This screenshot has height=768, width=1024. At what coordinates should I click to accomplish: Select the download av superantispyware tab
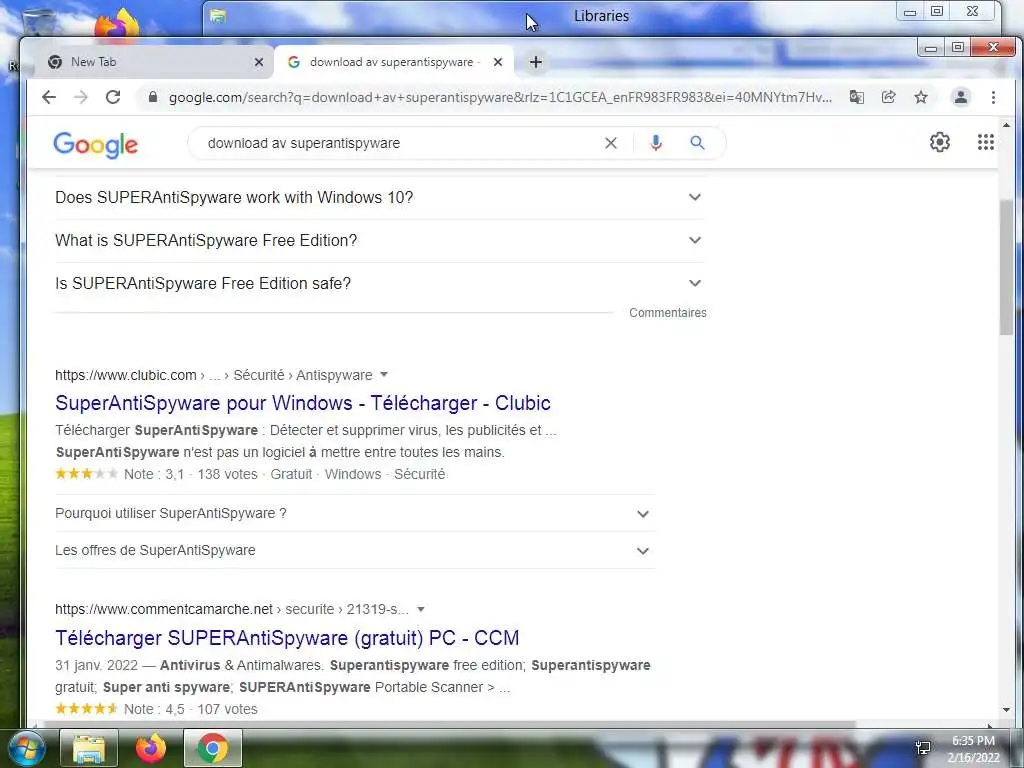coord(394,62)
